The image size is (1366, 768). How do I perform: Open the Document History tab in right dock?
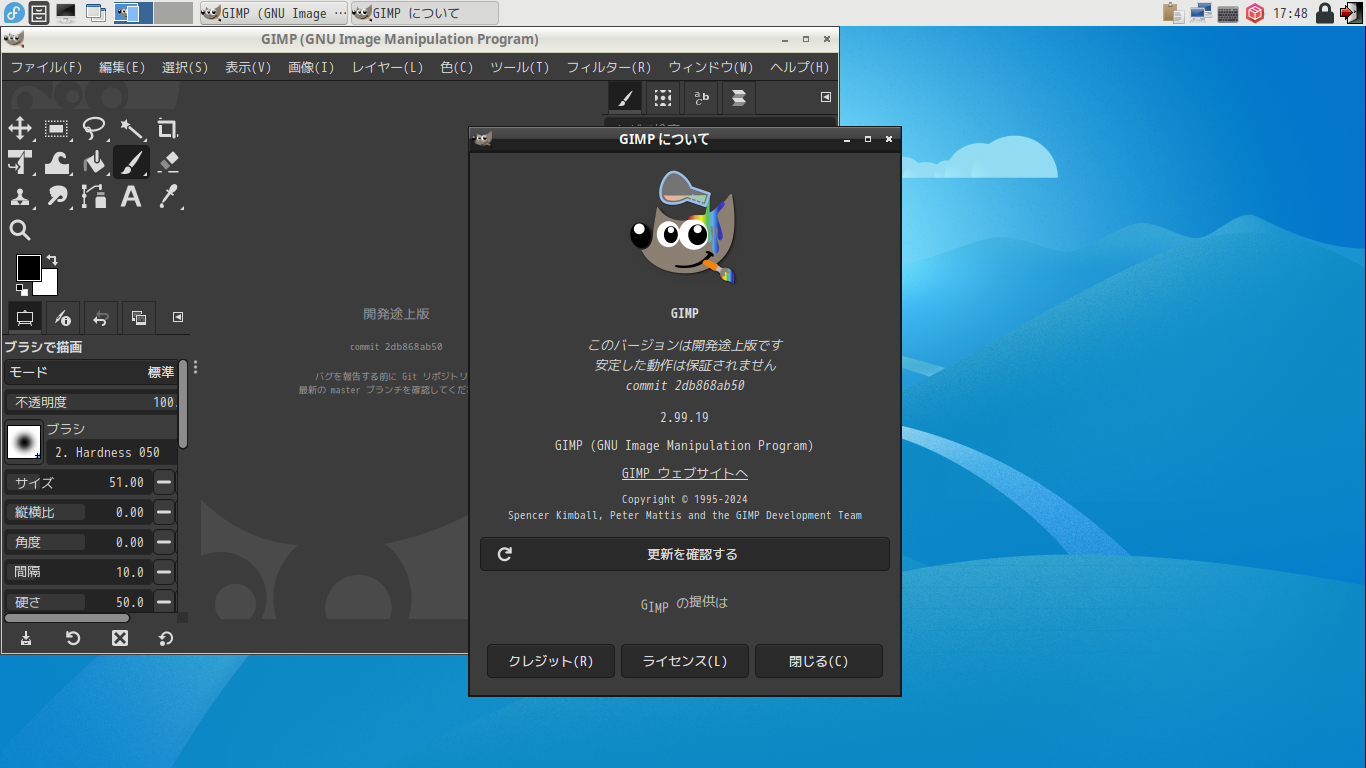(x=738, y=97)
